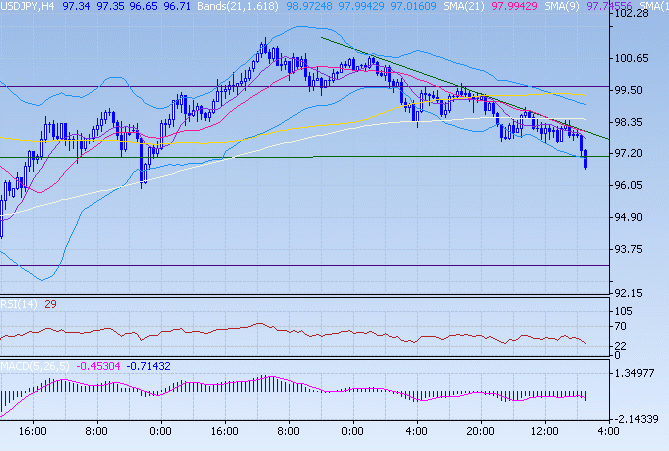This screenshot has height=451, width=669.
Task: Click the MACD histogram bars in lower pane
Action: click(260, 386)
